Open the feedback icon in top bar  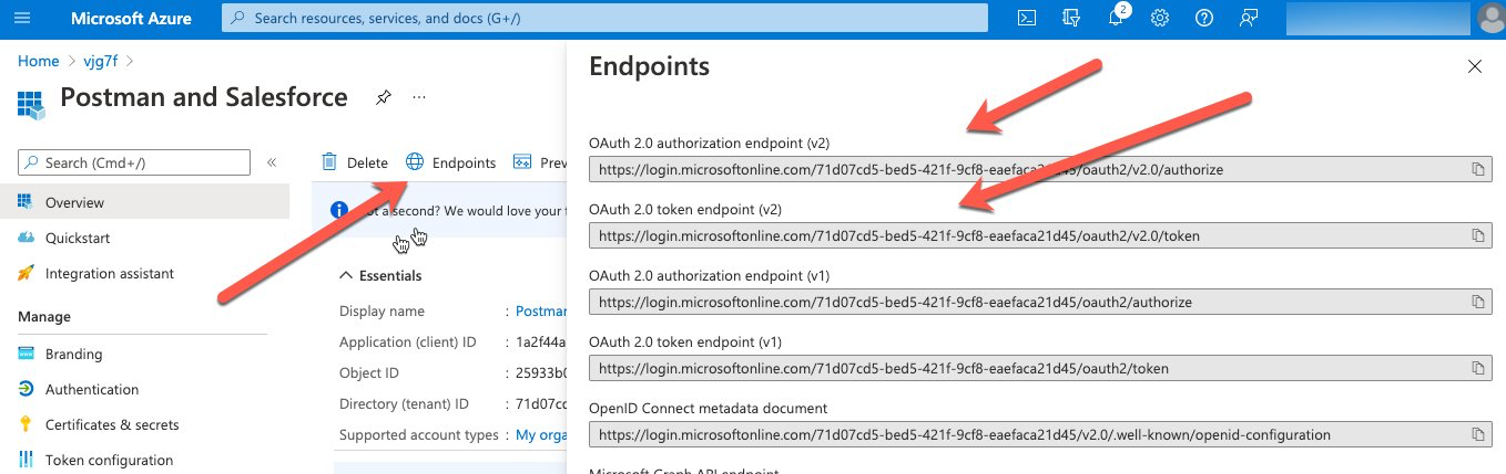click(x=1248, y=18)
